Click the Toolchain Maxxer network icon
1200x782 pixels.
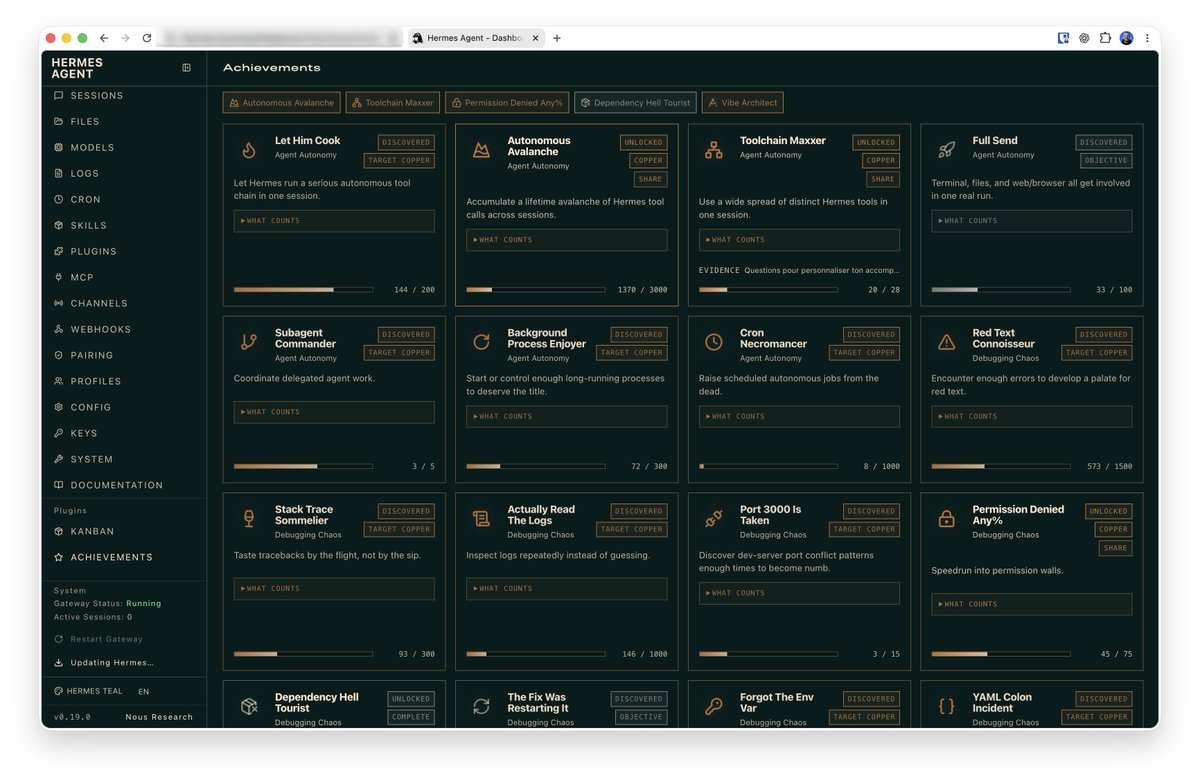coord(714,151)
